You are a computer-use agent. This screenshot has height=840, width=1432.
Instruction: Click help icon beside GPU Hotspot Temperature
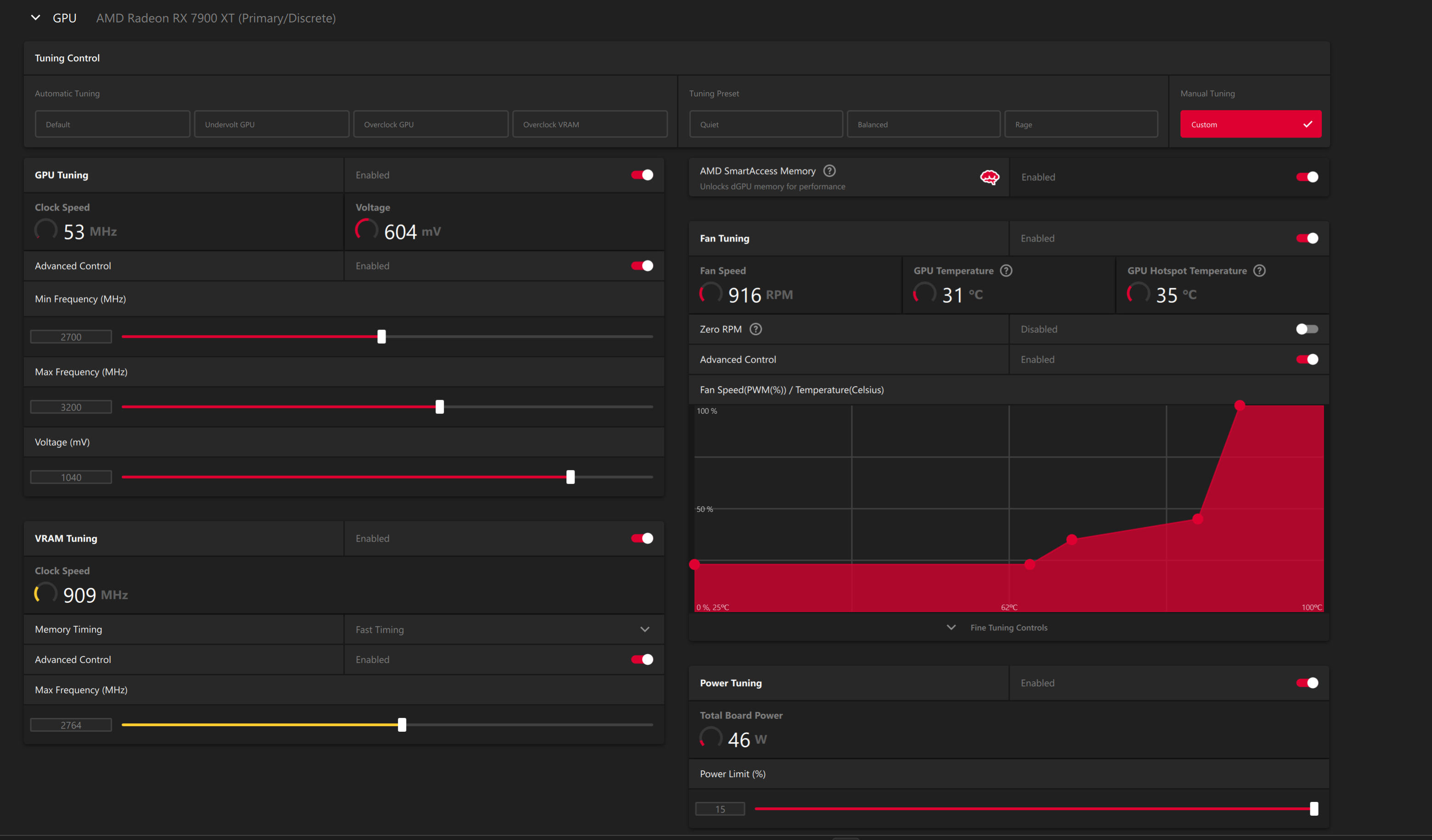(x=1259, y=271)
